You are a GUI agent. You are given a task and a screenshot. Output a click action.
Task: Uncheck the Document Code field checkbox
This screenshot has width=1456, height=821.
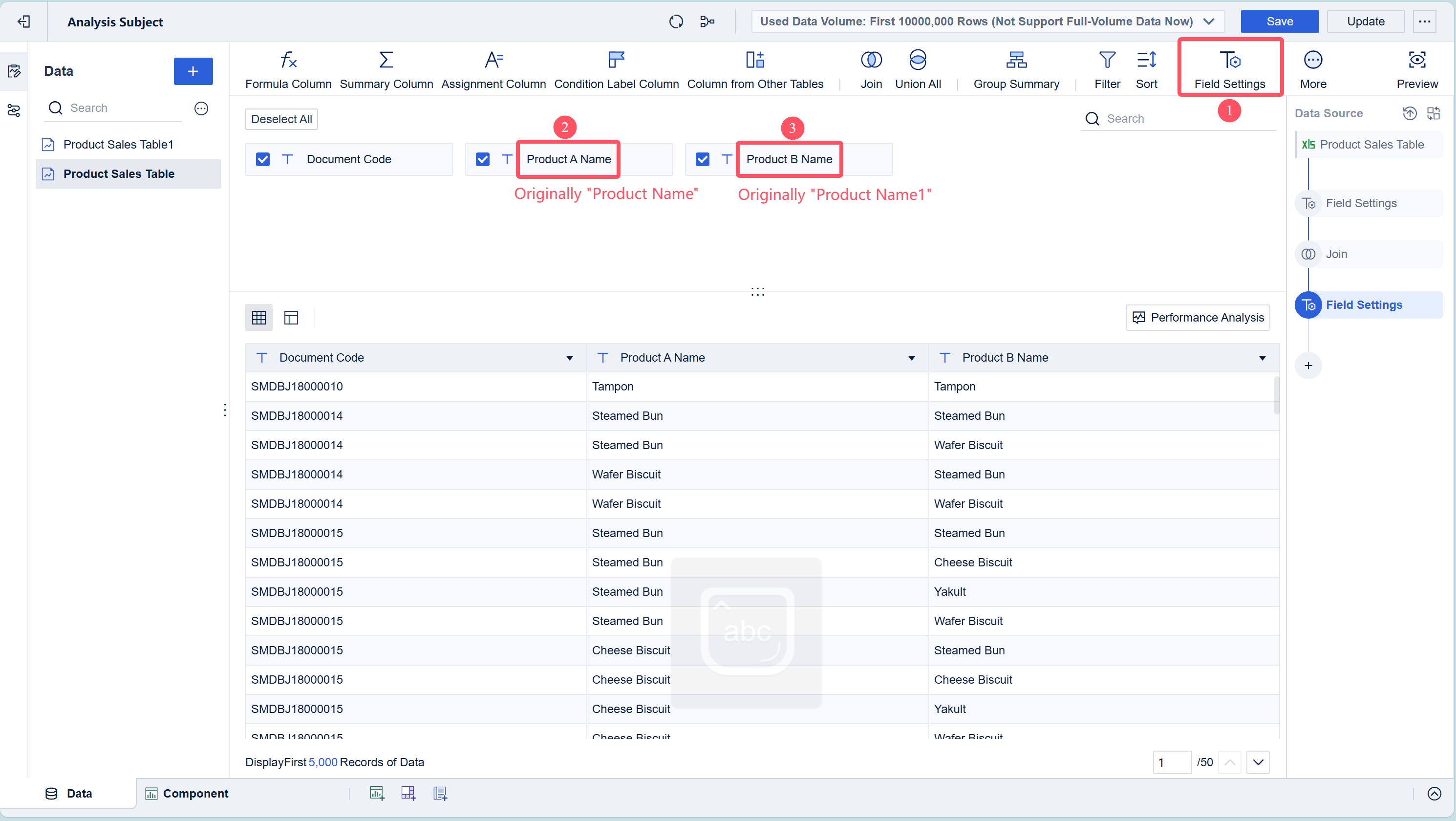click(x=263, y=159)
